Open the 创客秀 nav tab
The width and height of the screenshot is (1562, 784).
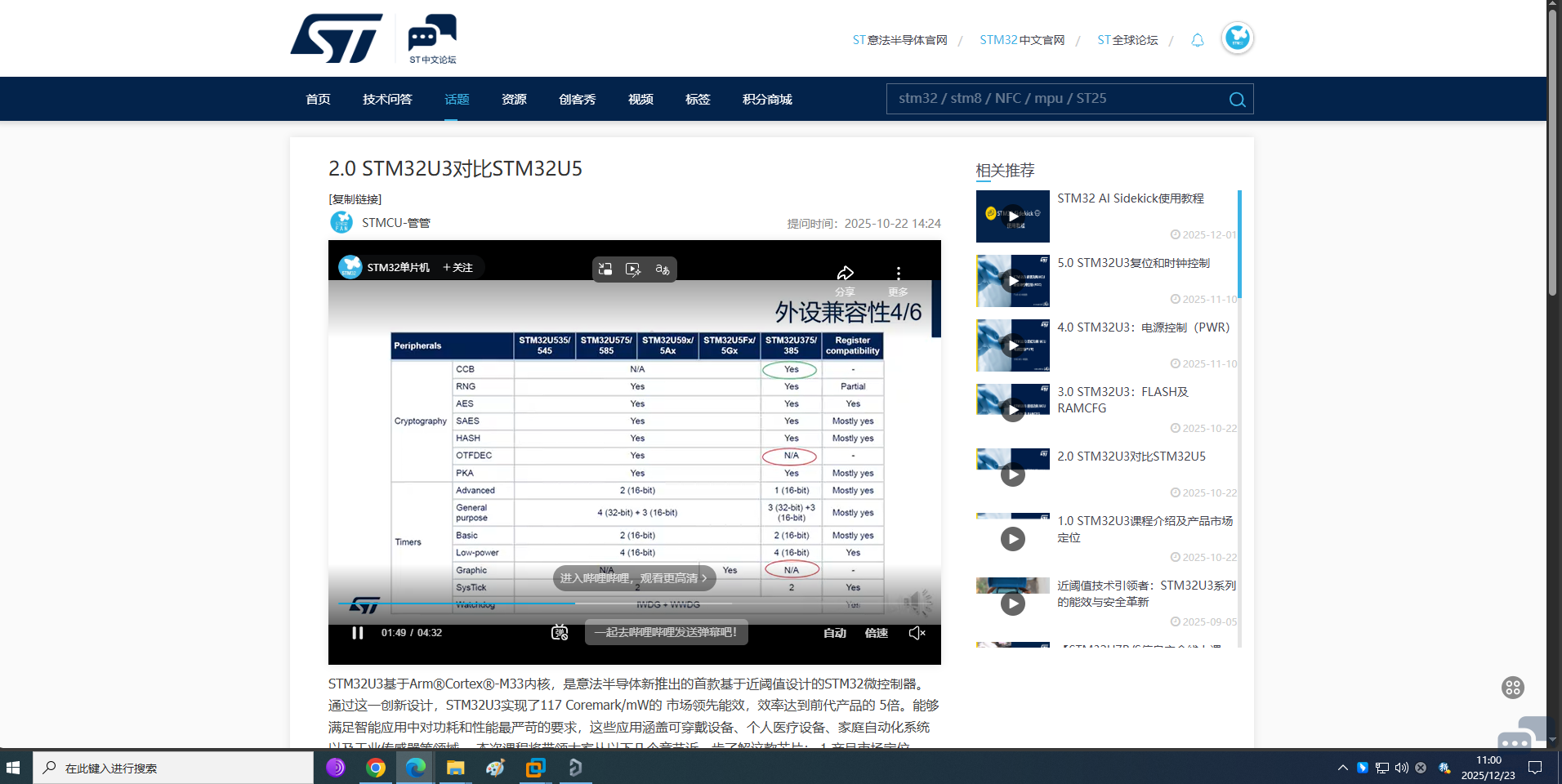point(578,100)
